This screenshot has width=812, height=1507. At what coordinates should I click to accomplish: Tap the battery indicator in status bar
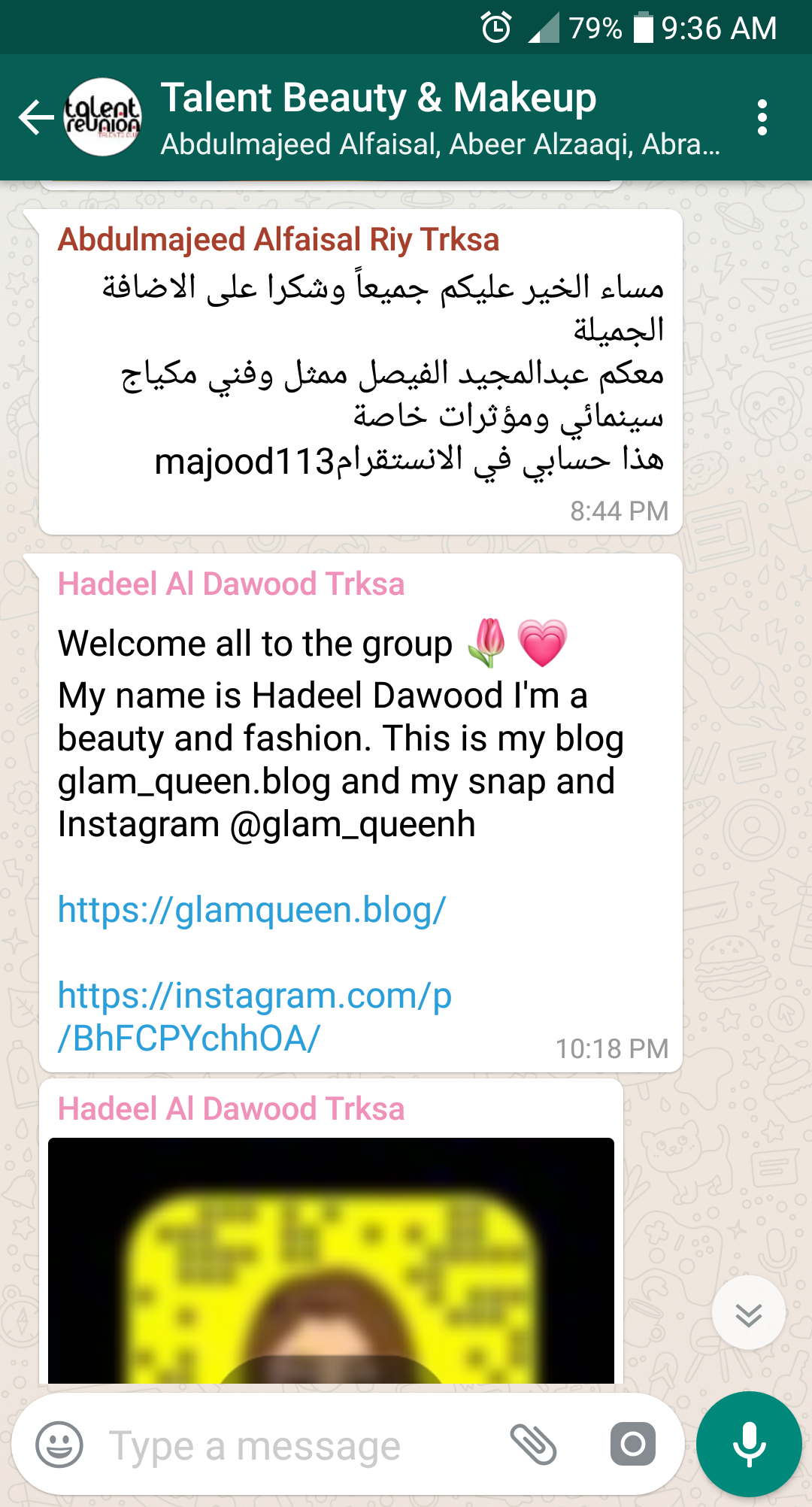[644, 28]
